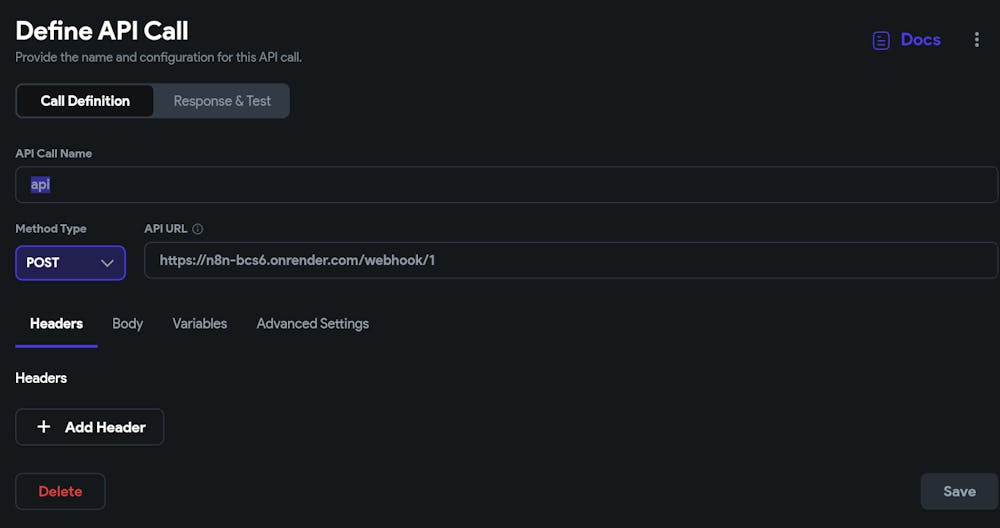1000x528 pixels.
Task: Click the info icon beside API URL
Action: [x=198, y=229]
